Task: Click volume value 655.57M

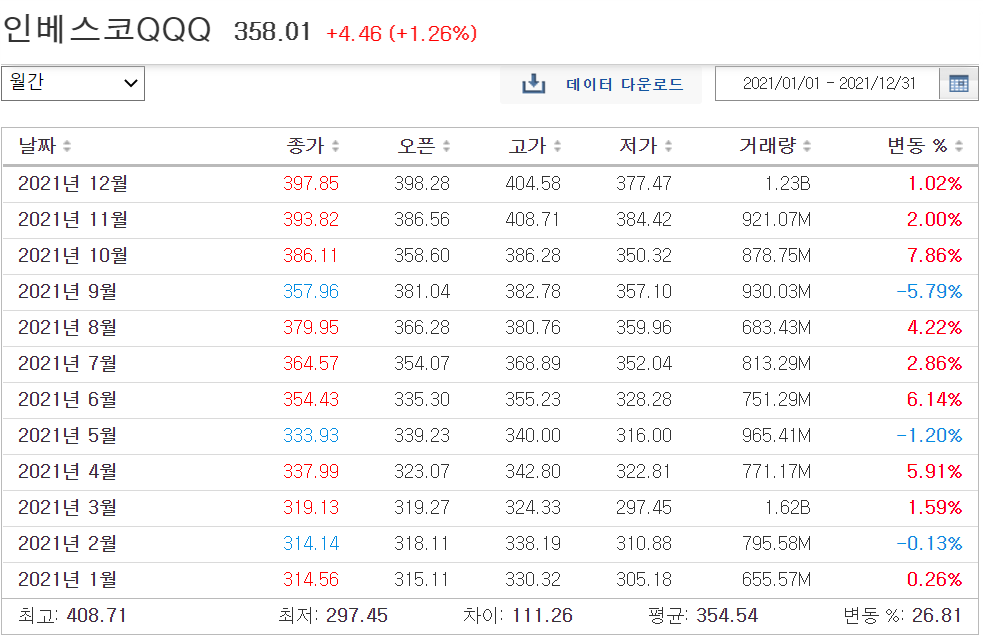Action: [x=776, y=579]
